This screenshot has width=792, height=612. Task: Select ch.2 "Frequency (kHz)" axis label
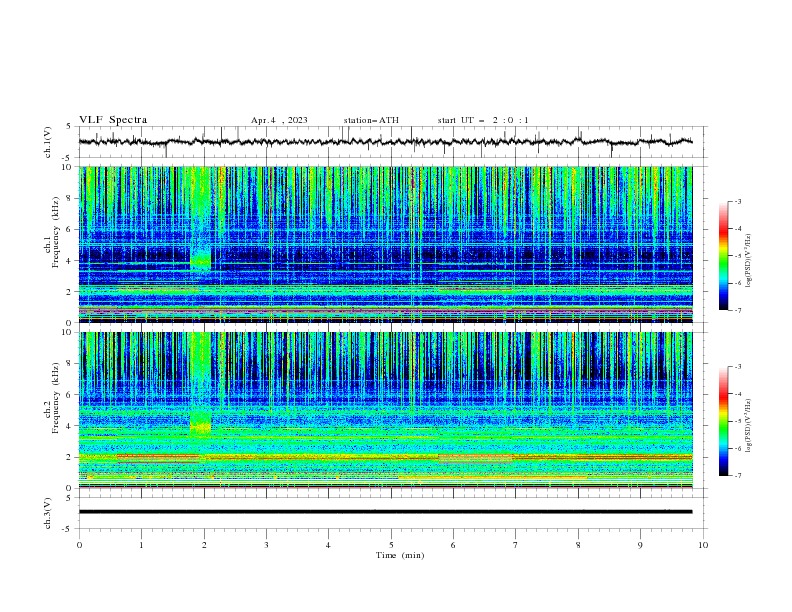point(56,399)
